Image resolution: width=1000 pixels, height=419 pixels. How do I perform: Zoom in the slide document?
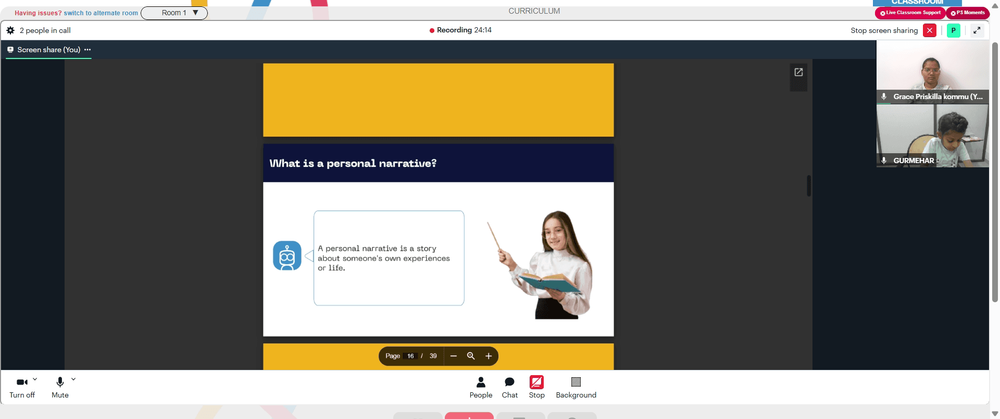489,356
